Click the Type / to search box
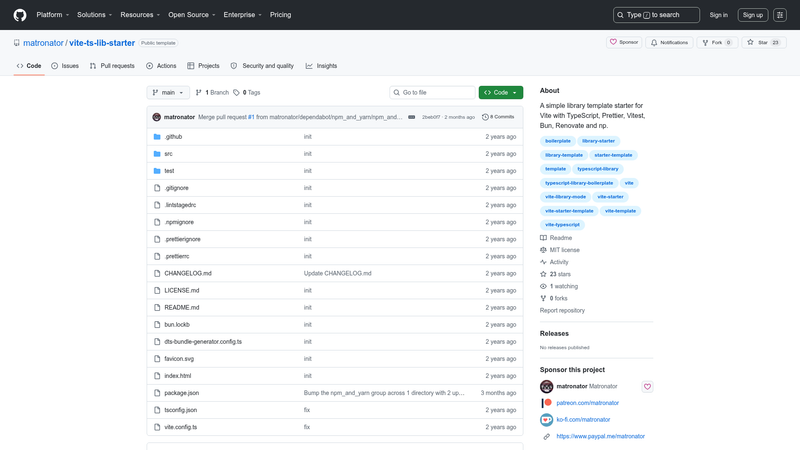800x450 pixels. click(x=656, y=15)
